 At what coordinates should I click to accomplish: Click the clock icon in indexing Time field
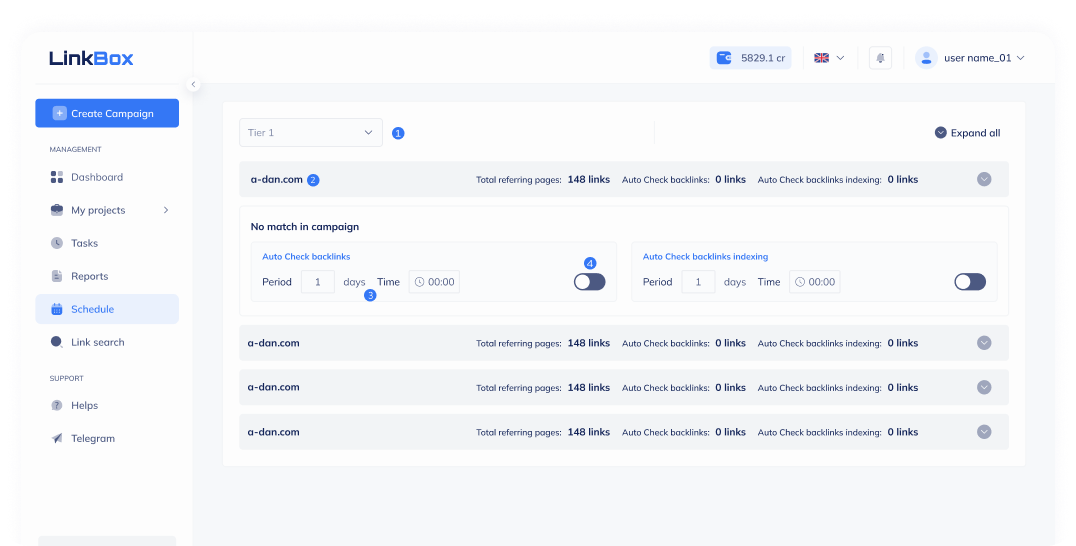click(799, 282)
